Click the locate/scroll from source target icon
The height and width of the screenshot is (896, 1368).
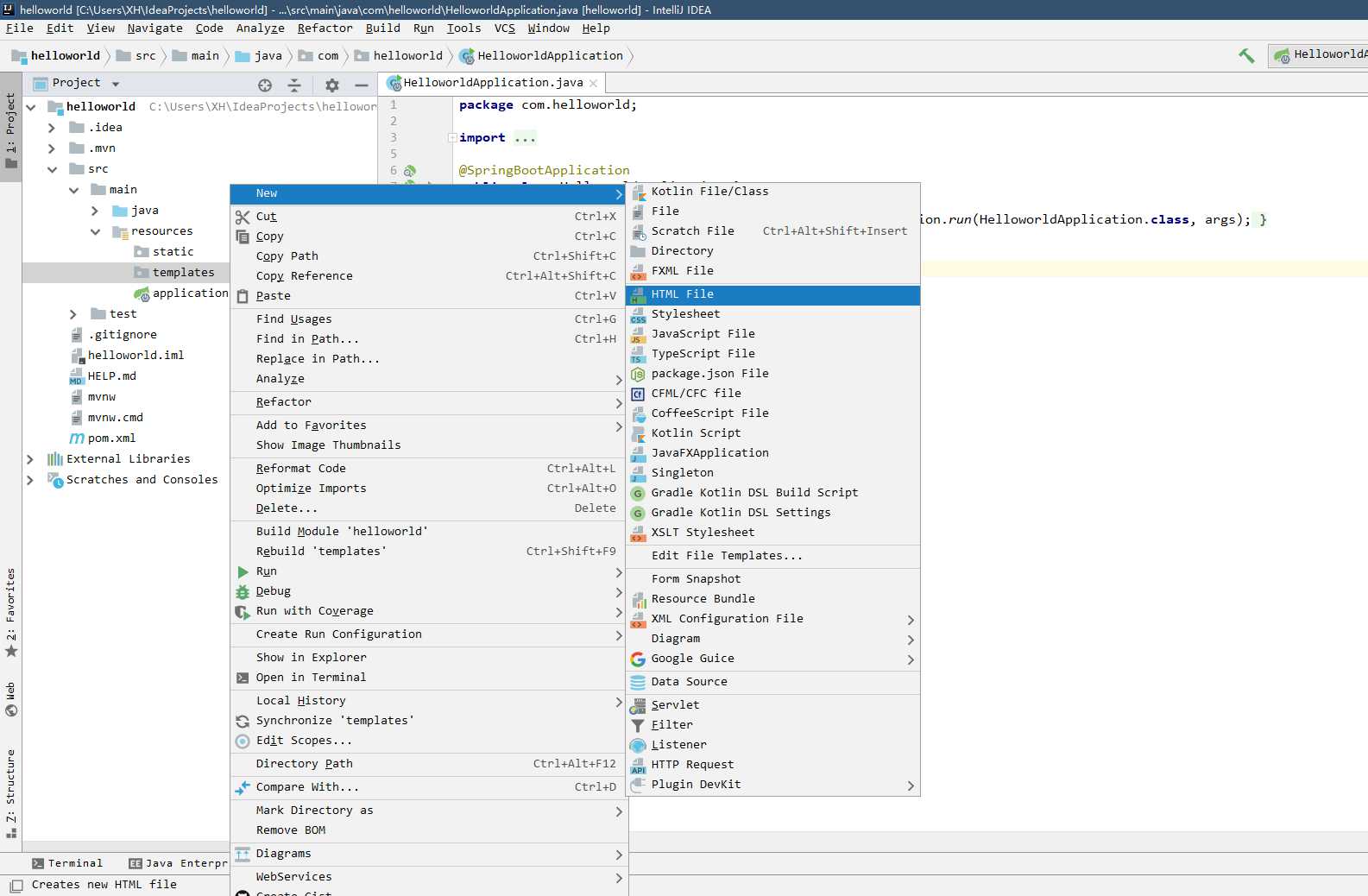tap(265, 85)
